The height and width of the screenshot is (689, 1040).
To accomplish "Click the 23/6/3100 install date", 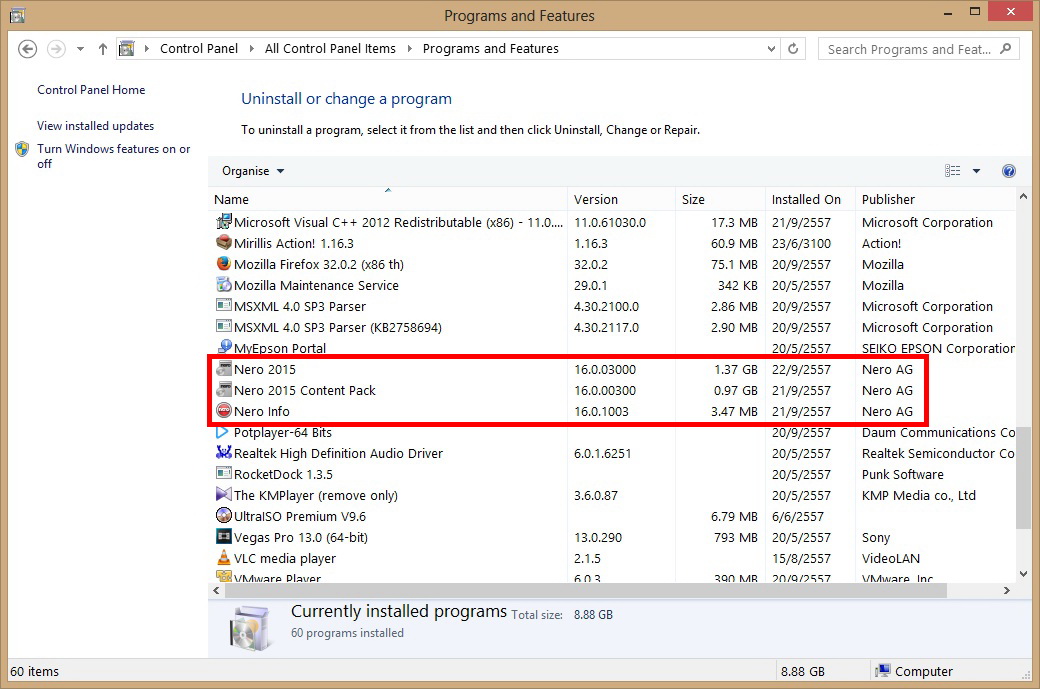I will coord(801,243).
